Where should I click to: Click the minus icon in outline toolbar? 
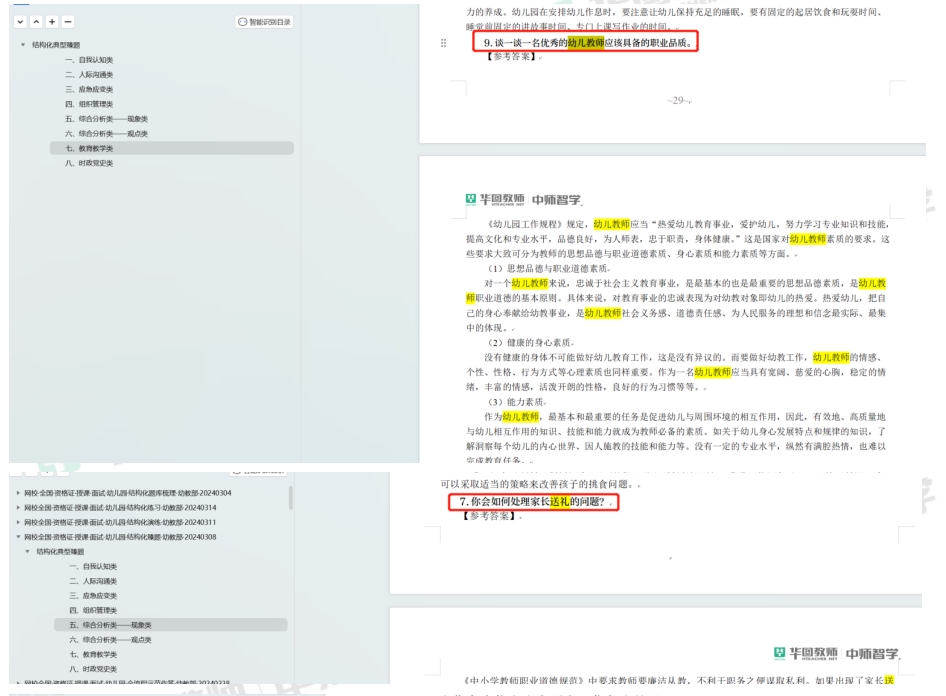tap(69, 21)
